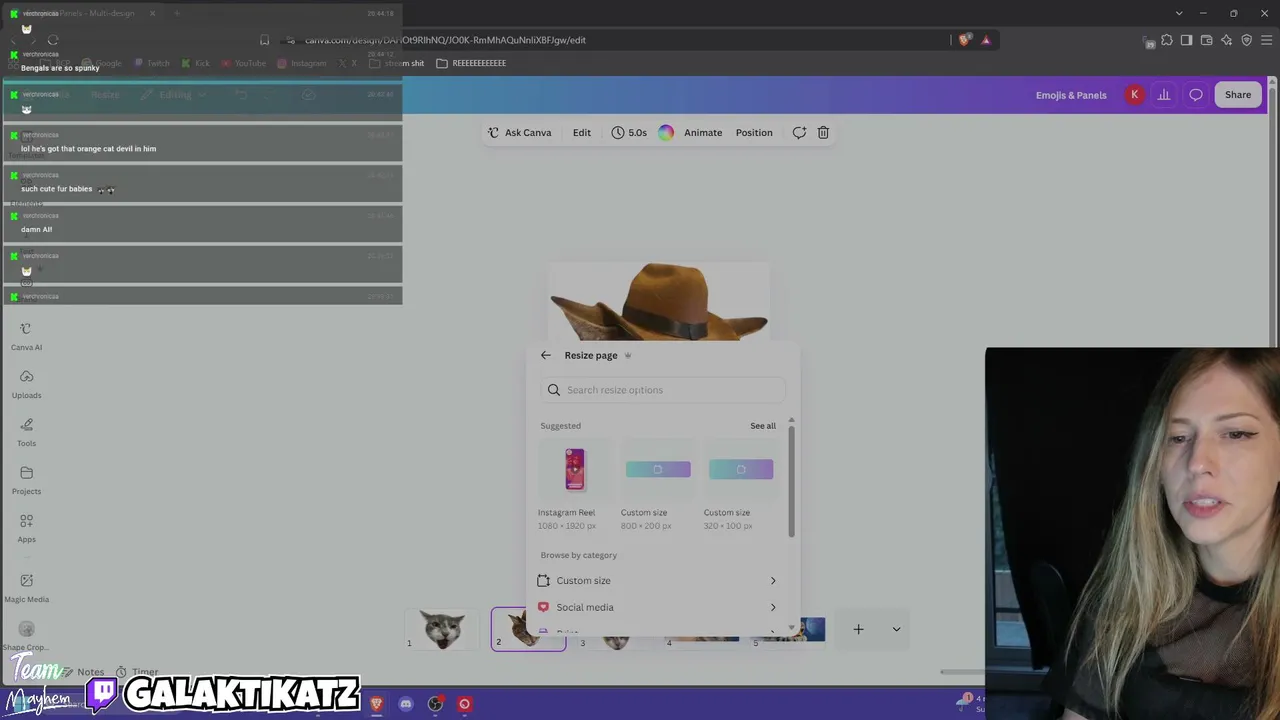This screenshot has height=720, width=1280.
Task: Open the K account avatar
Action: click(1134, 95)
